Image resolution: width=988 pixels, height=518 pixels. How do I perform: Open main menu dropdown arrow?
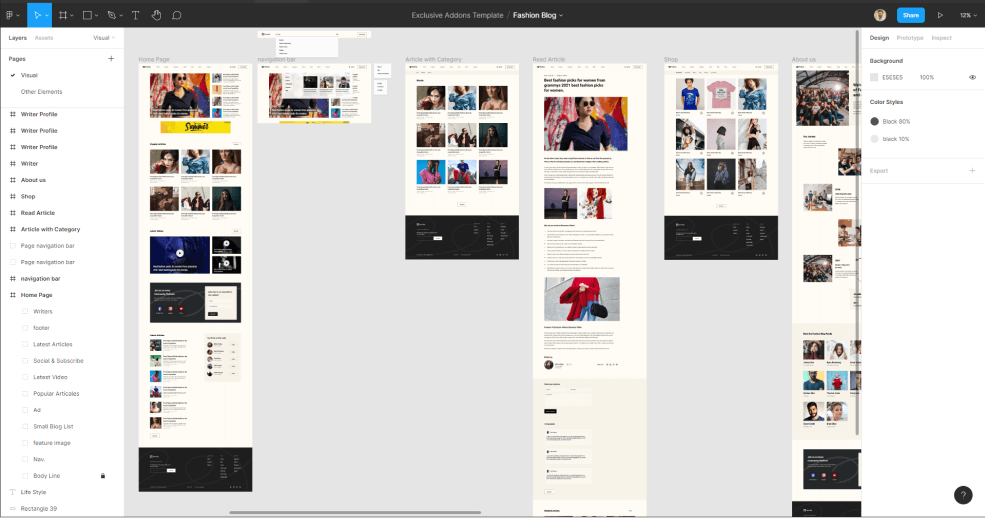coord(18,16)
